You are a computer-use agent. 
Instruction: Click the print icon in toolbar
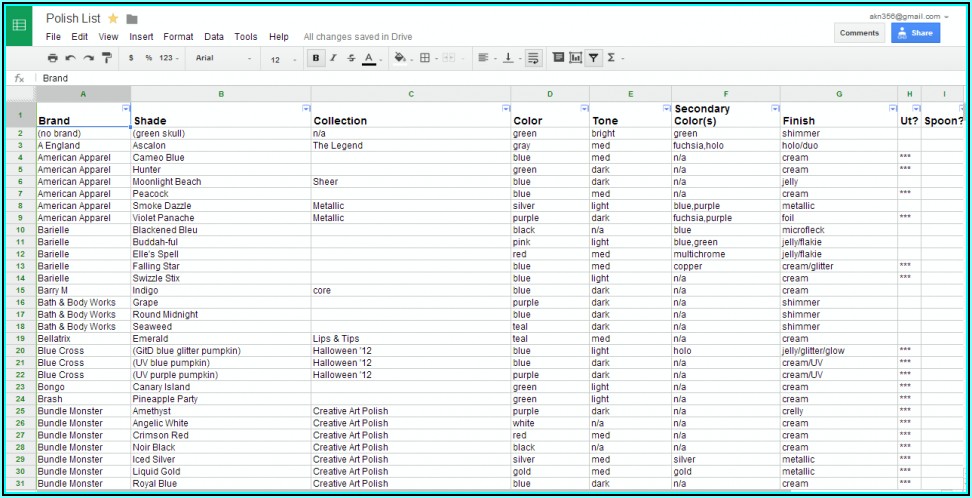click(54, 58)
